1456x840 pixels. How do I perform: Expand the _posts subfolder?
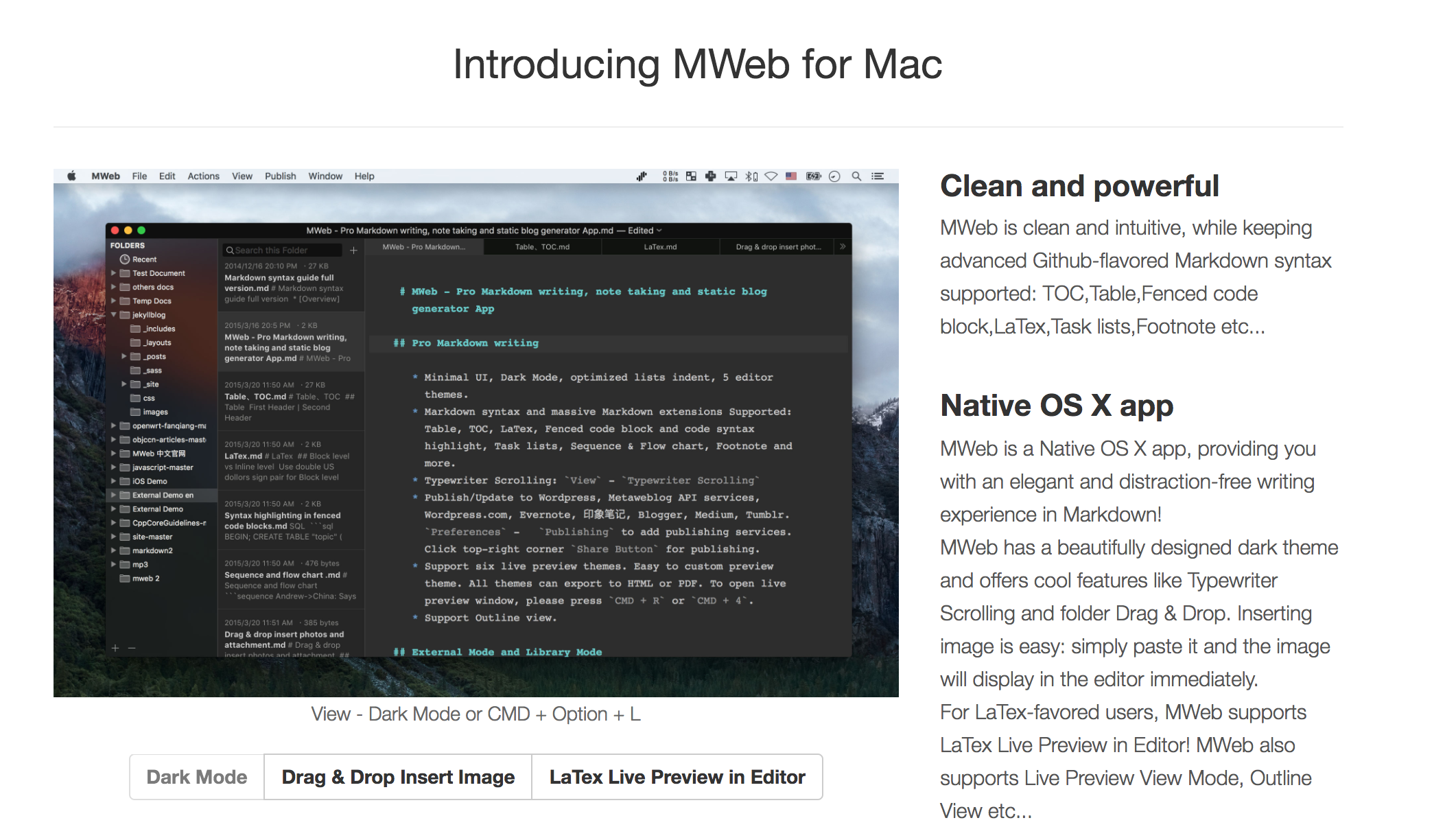point(124,356)
